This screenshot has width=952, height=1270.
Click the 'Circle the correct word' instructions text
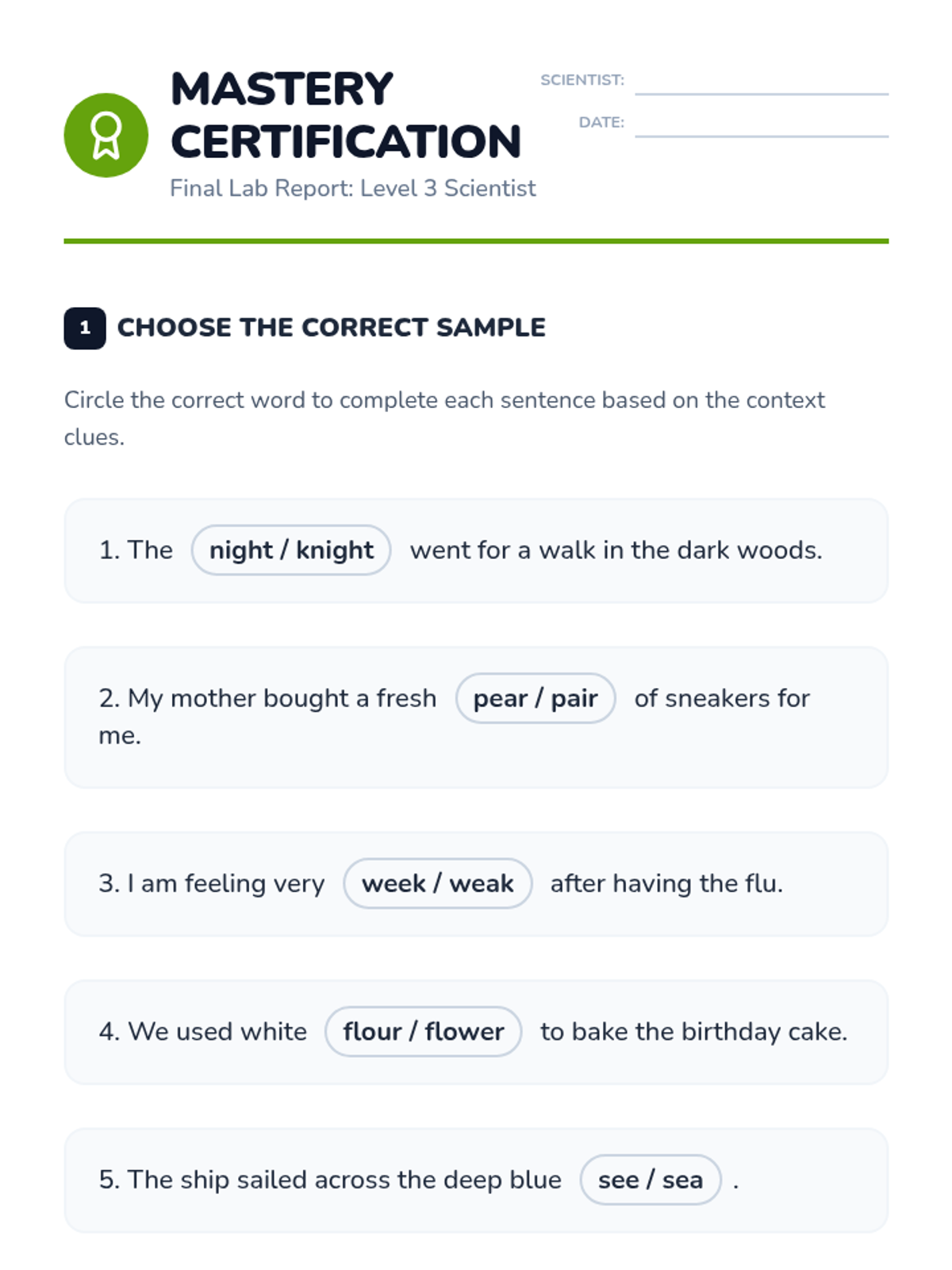coord(444,418)
